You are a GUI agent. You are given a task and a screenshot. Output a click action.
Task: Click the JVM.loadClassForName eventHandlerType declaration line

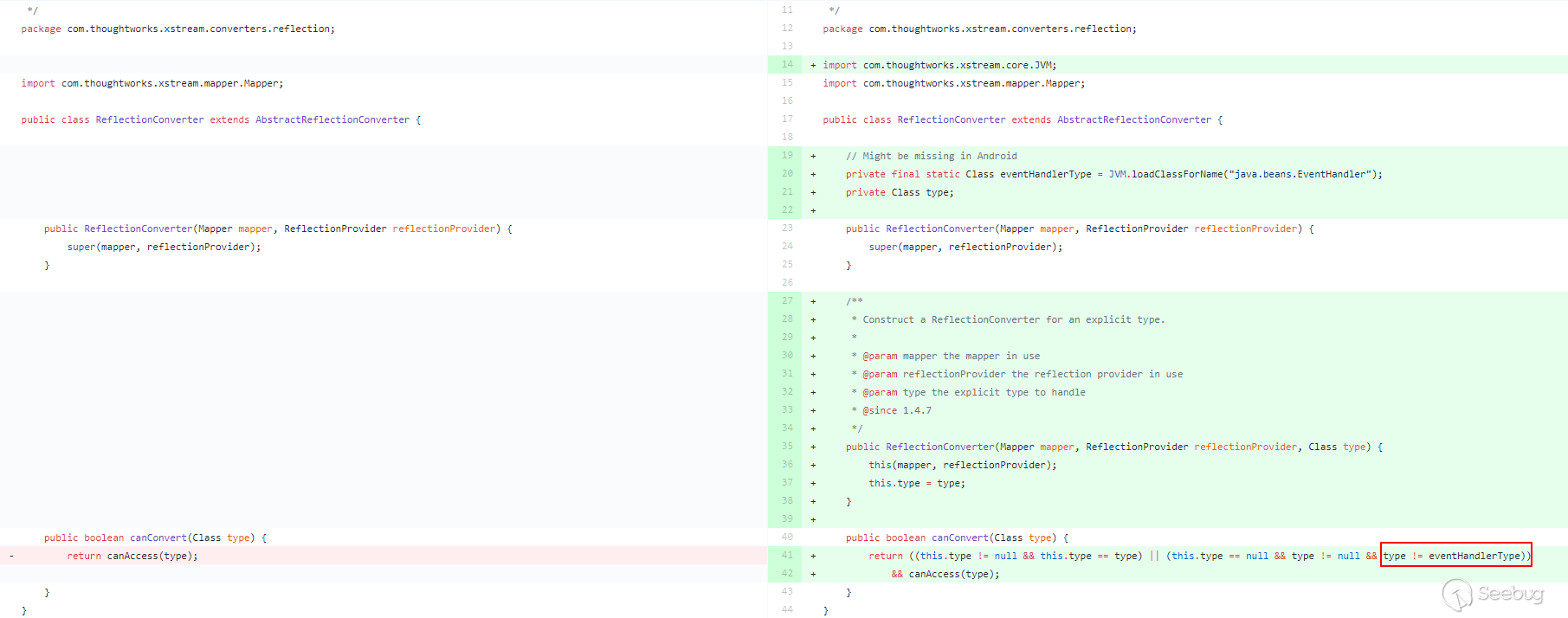[1113, 174]
